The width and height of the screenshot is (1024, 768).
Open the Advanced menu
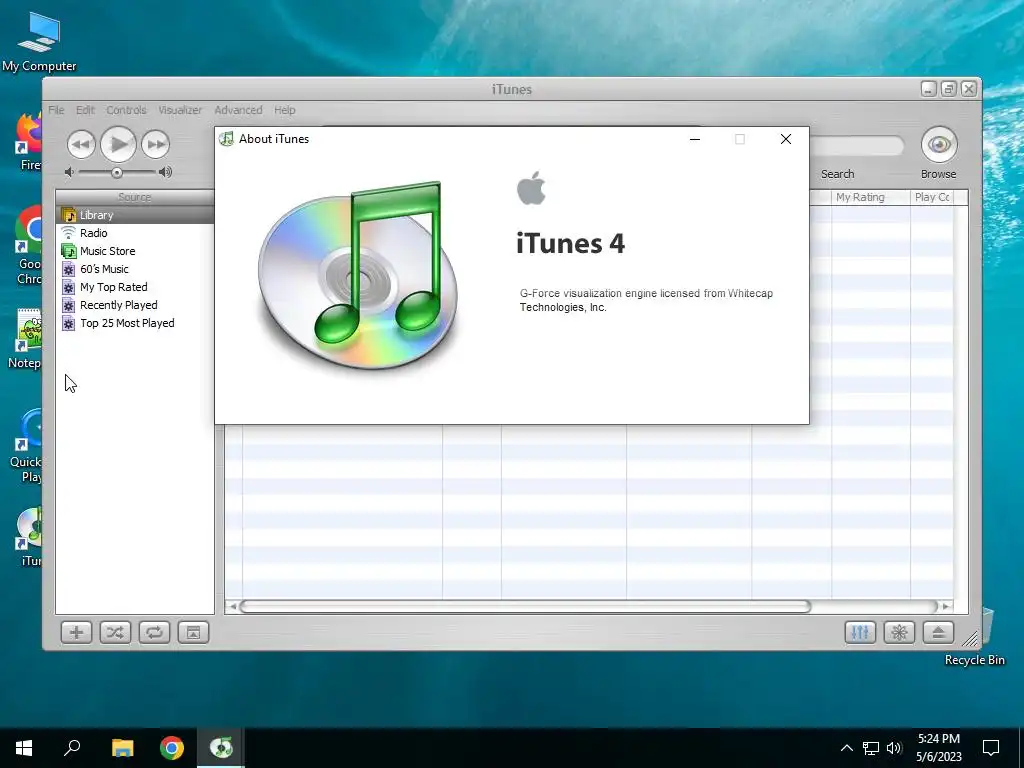click(x=238, y=110)
